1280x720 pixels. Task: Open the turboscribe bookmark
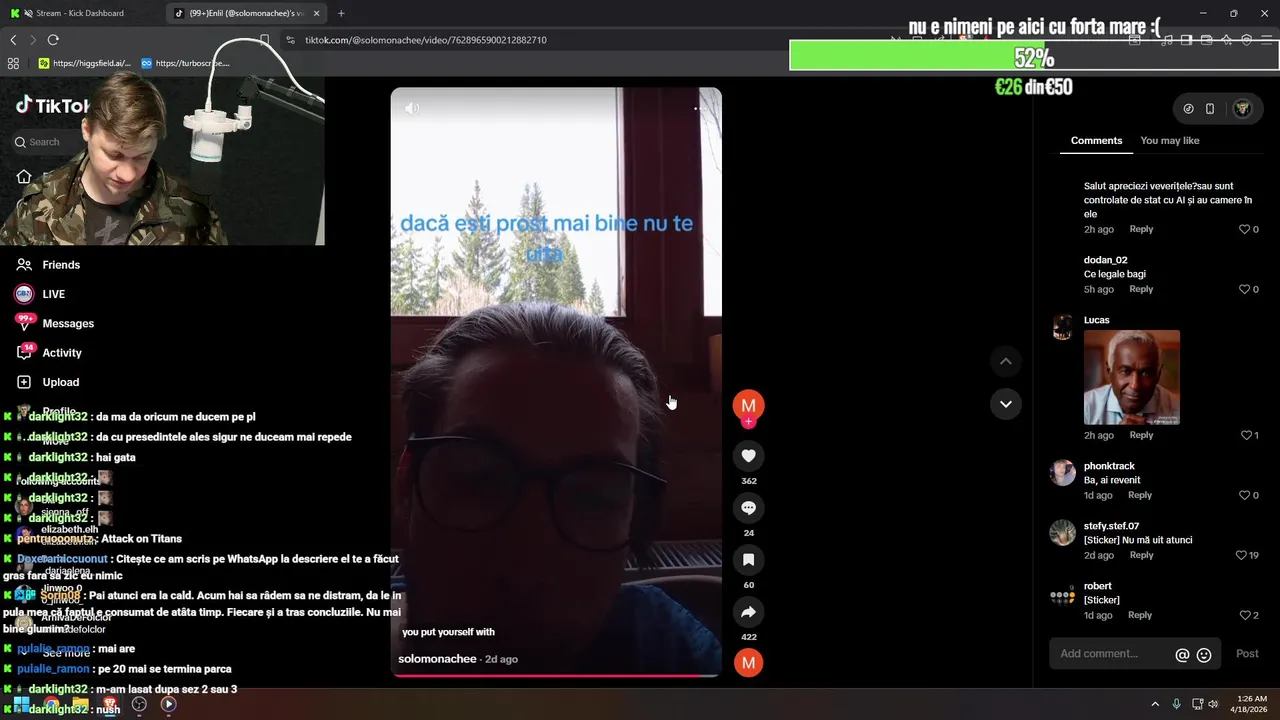[185, 63]
